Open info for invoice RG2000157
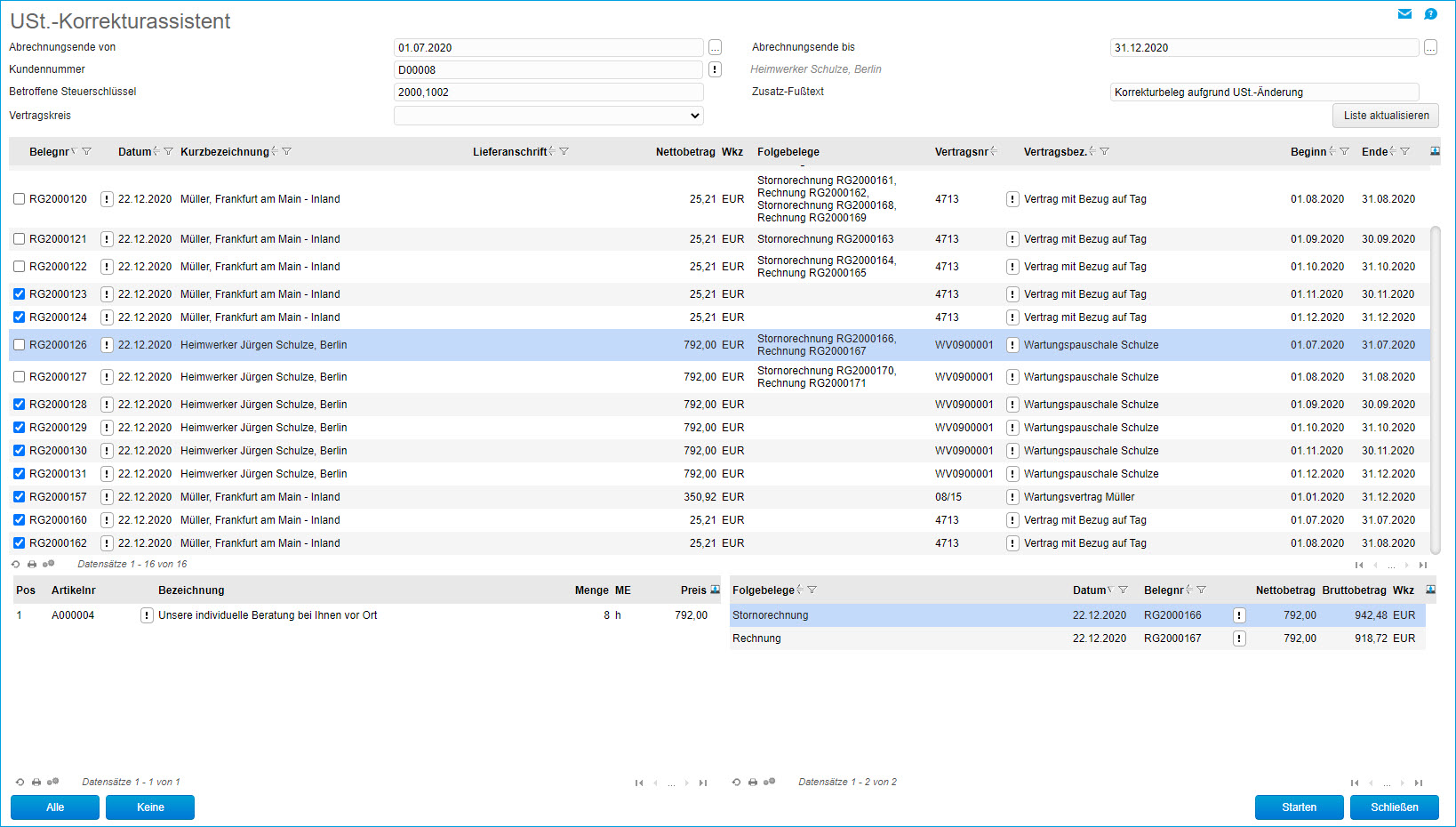This screenshot has width=1456, height=827. [107, 497]
